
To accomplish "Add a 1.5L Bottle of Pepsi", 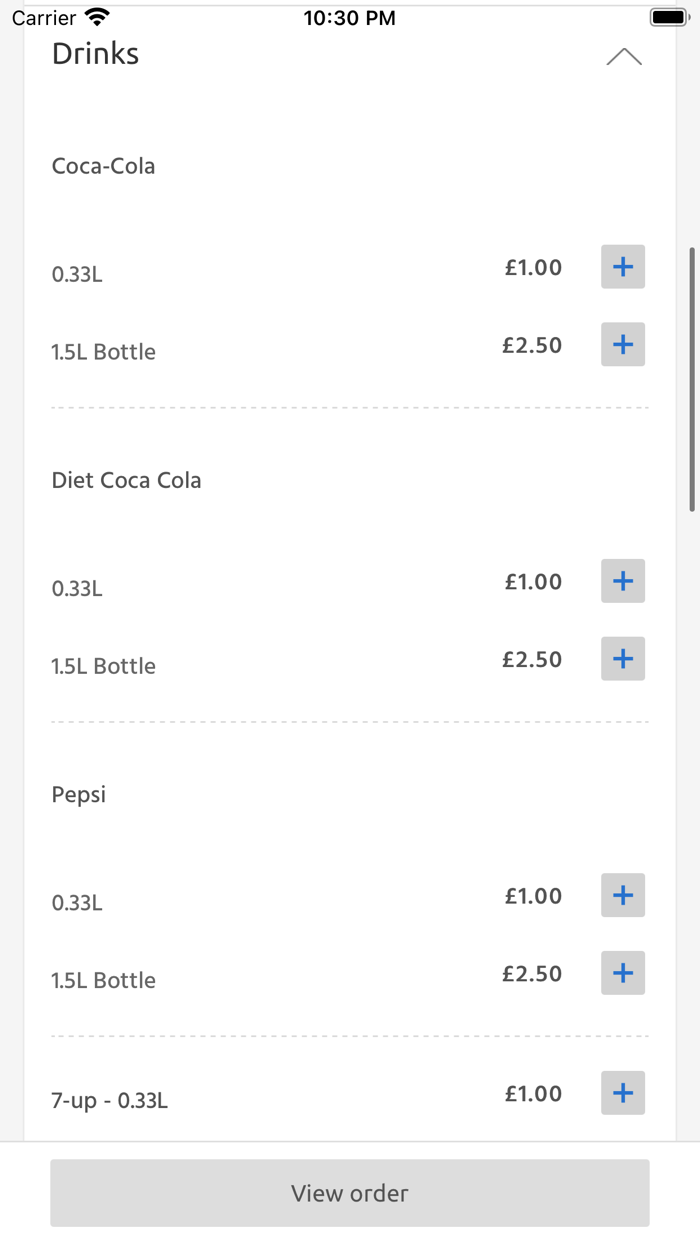I will click(x=622, y=972).
